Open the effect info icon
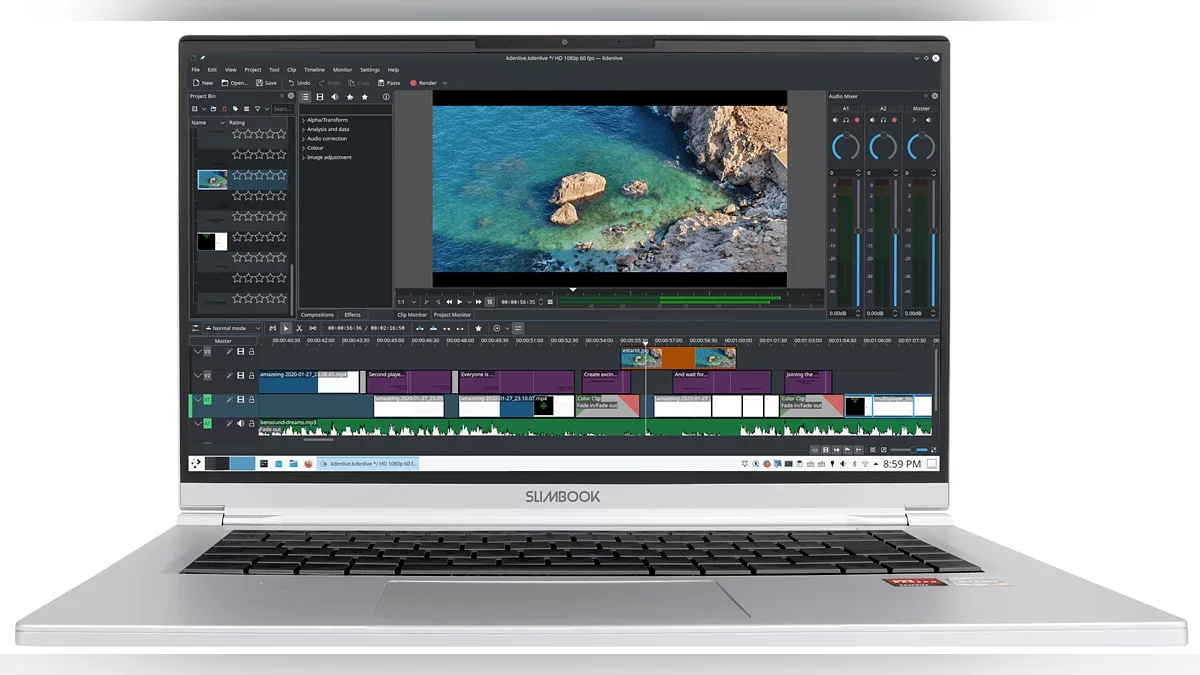Screen dimensions: 1200x675 [386, 97]
